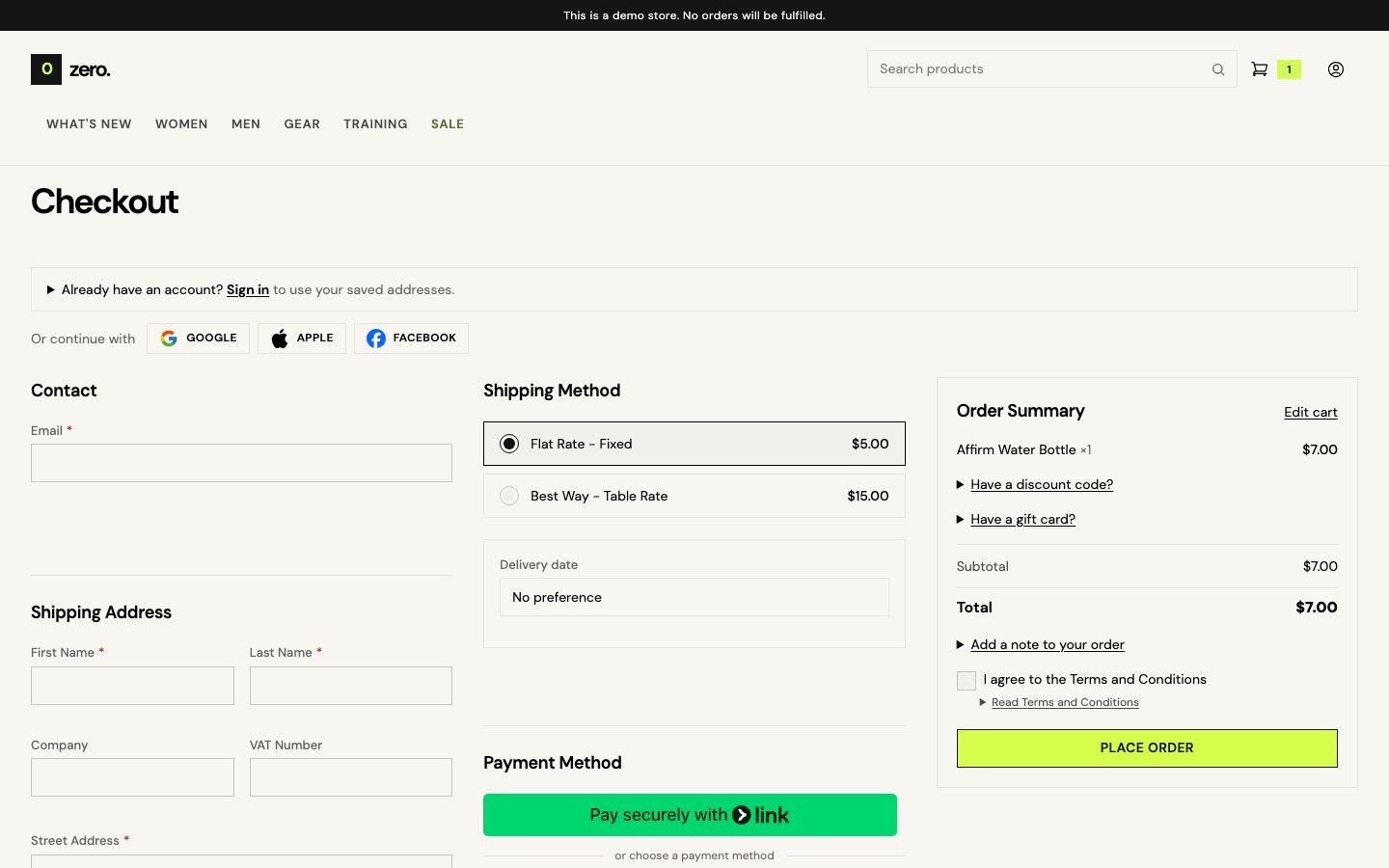Image resolution: width=1389 pixels, height=868 pixels.
Task: Open the Gear menu
Action: 302,123
